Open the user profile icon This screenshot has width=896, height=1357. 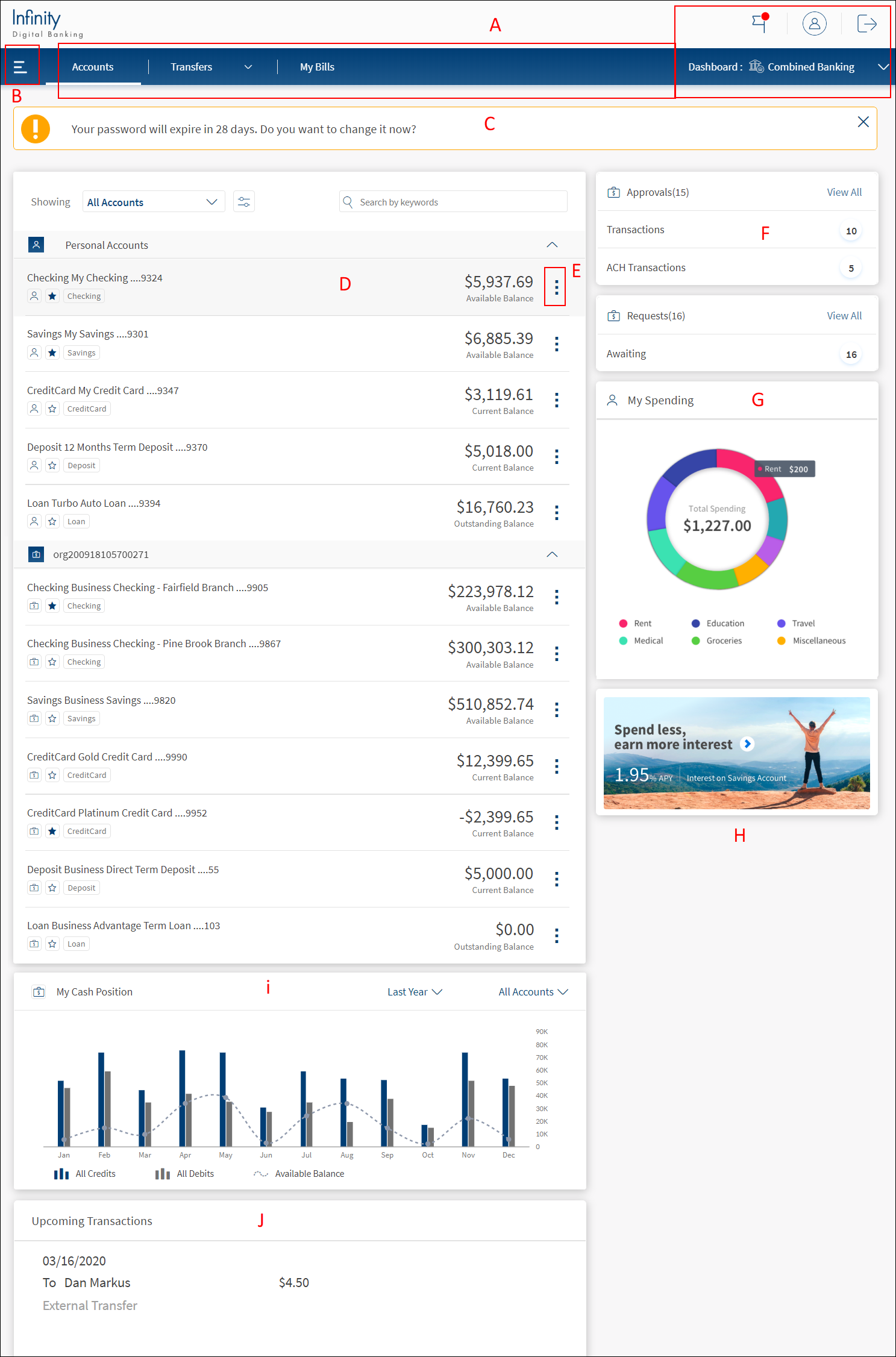(814, 24)
